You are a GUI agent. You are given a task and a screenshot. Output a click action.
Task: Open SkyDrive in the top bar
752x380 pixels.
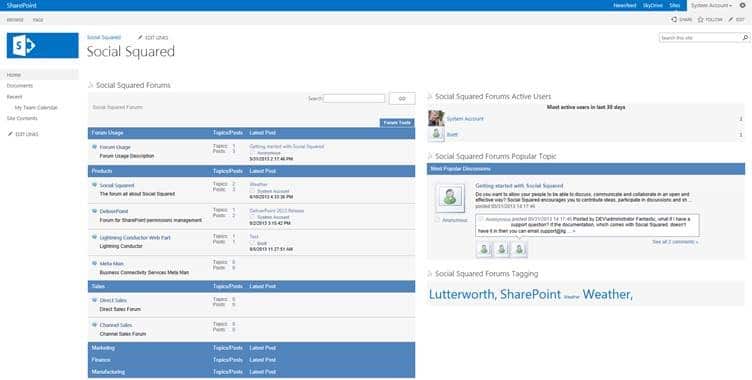(653, 5)
